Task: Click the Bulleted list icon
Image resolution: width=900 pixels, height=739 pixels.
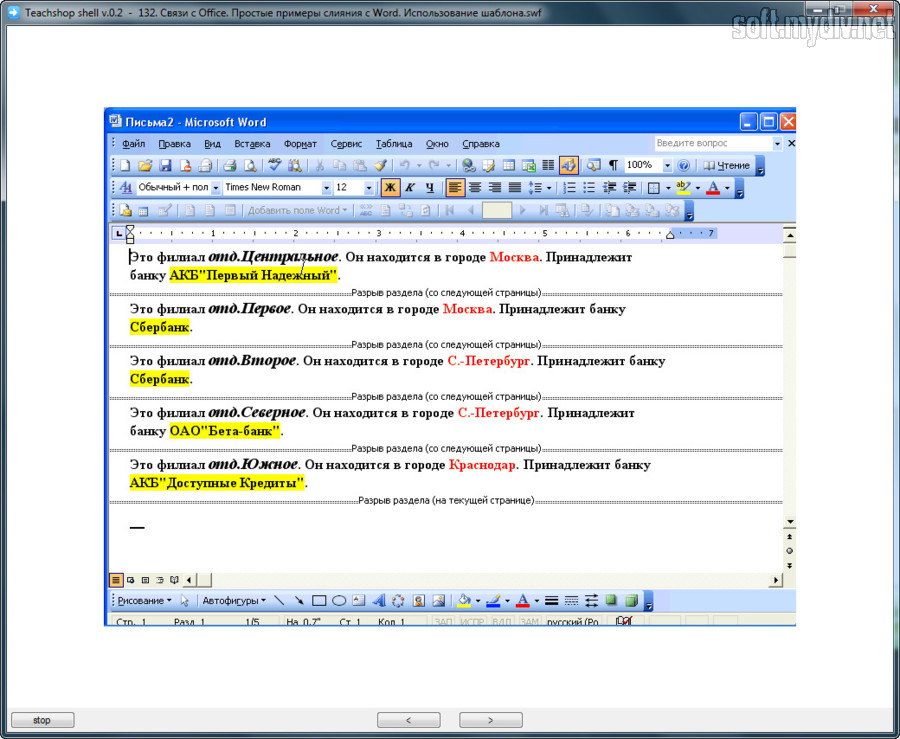Action: click(589, 188)
